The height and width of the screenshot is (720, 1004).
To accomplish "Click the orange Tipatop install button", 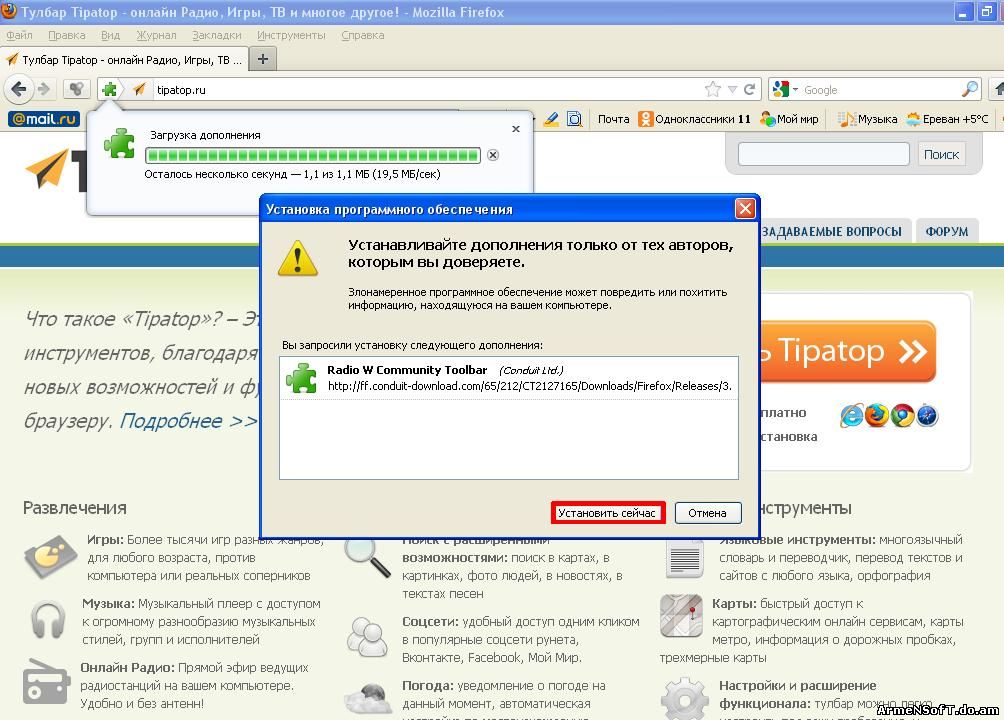I will [847, 351].
